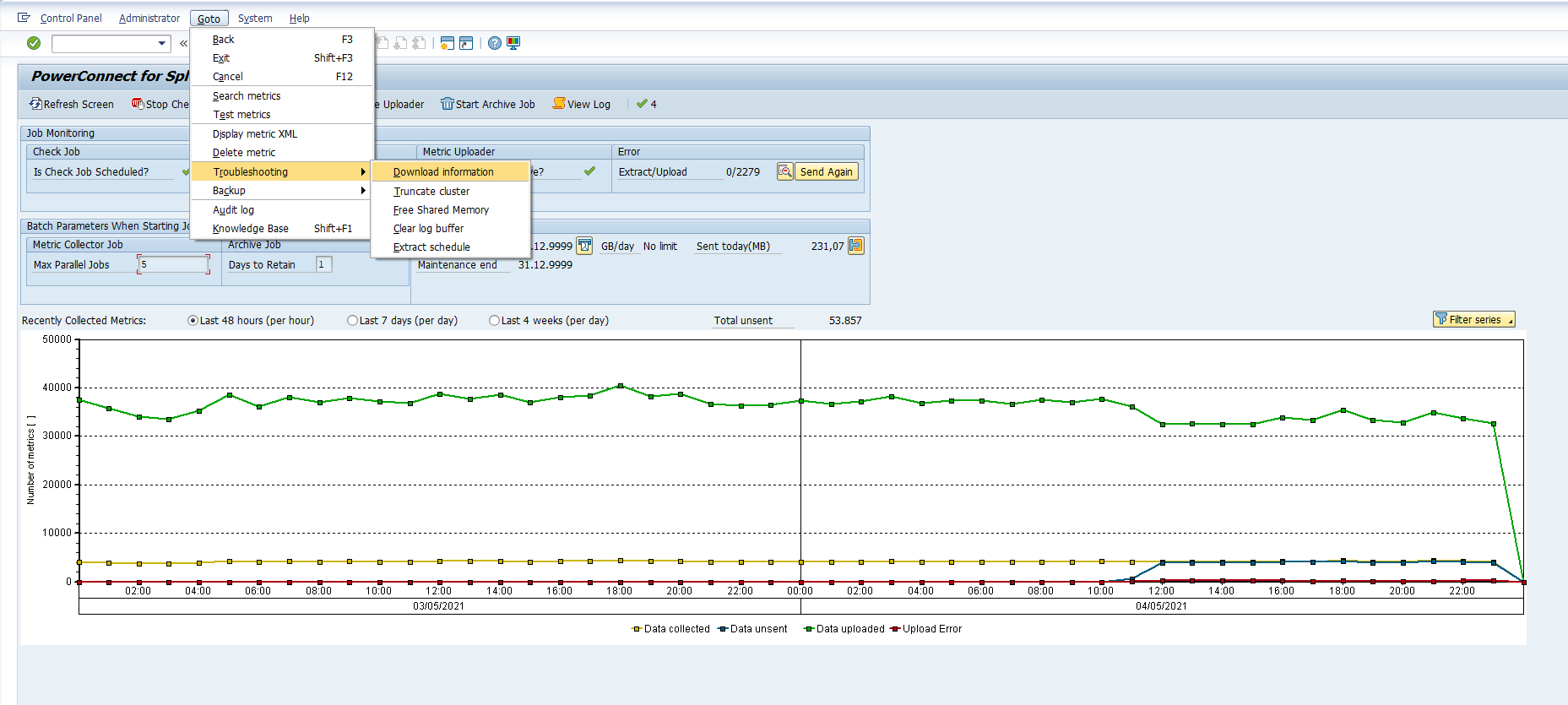Open the Filter series dropdown

point(1473,319)
